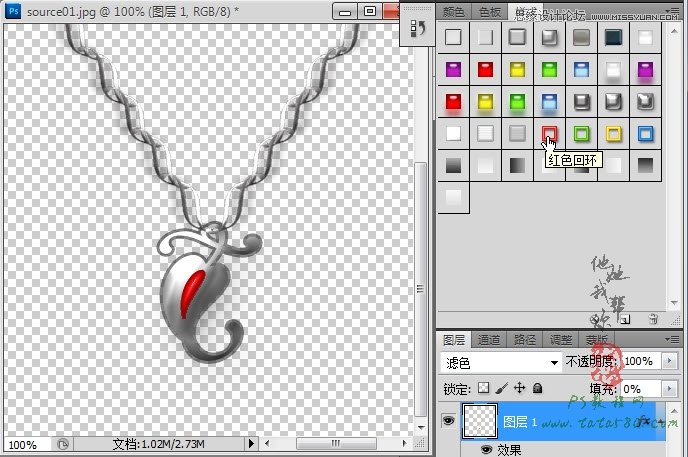Click the 图层 1 layer name

[520, 422]
